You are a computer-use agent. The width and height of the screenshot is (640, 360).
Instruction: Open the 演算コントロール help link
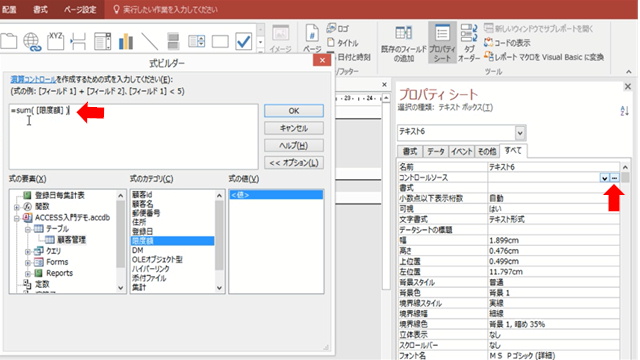[33, 79]
